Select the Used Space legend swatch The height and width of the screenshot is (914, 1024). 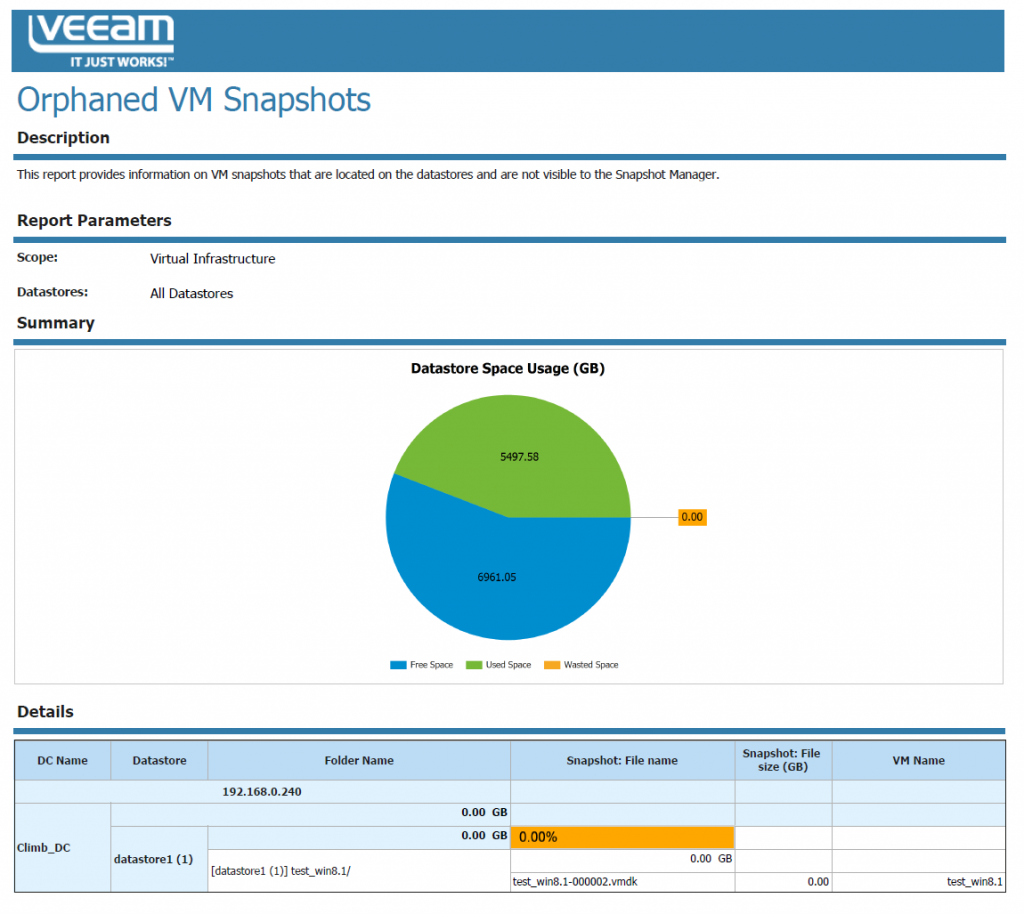475,665
